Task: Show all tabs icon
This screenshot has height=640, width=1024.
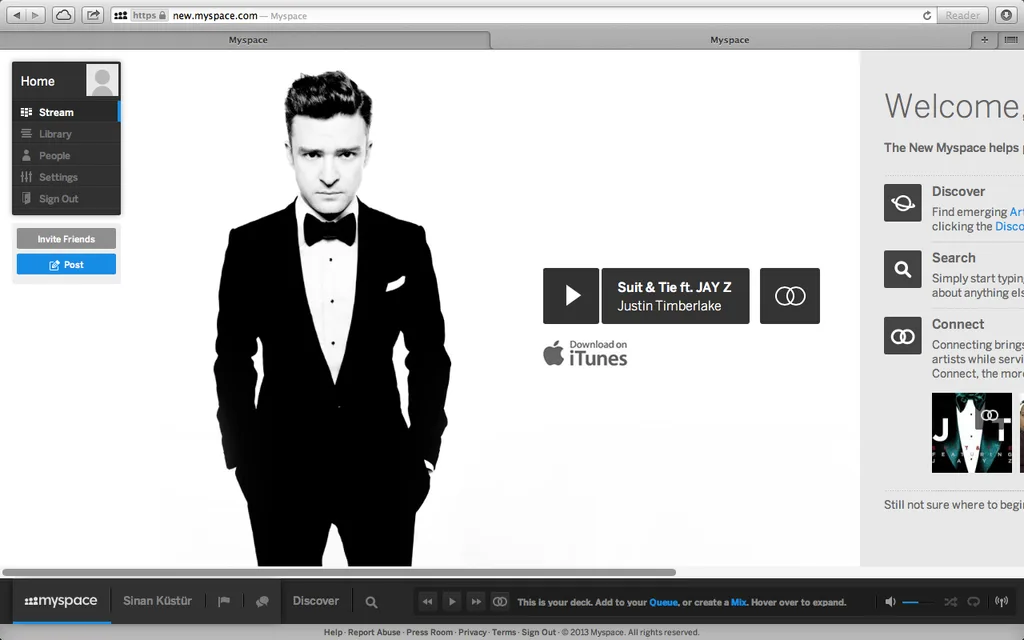Action: [1011, 40]
